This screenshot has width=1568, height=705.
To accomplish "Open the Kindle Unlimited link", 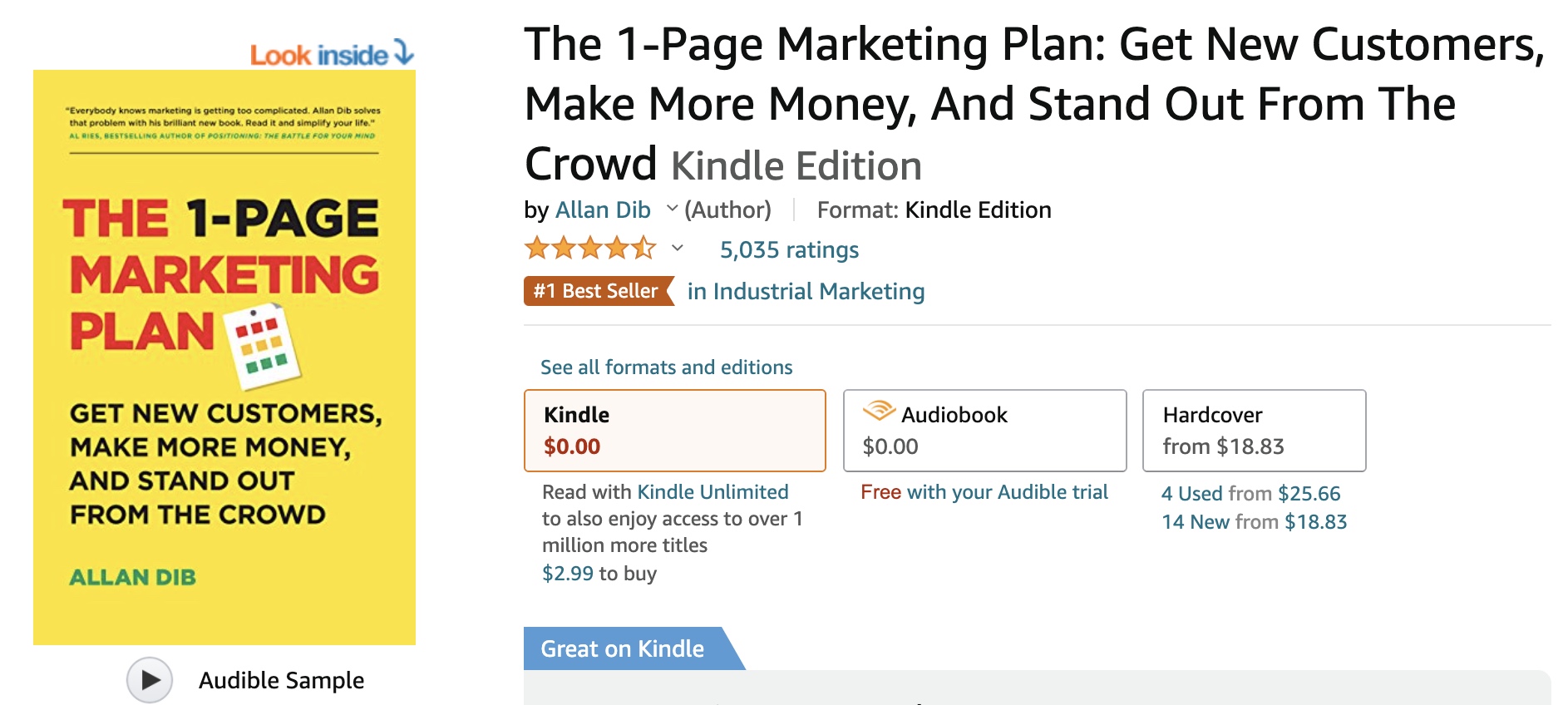I will (x=713, y=492).
